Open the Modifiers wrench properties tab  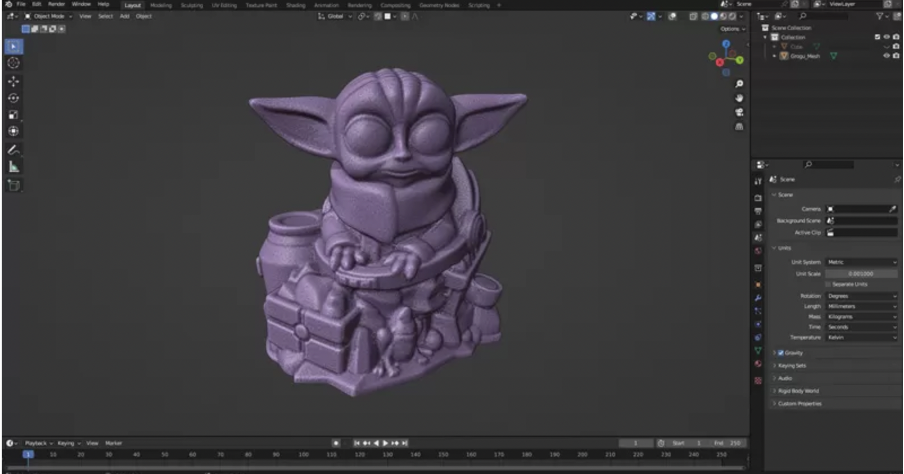point(758,298)
